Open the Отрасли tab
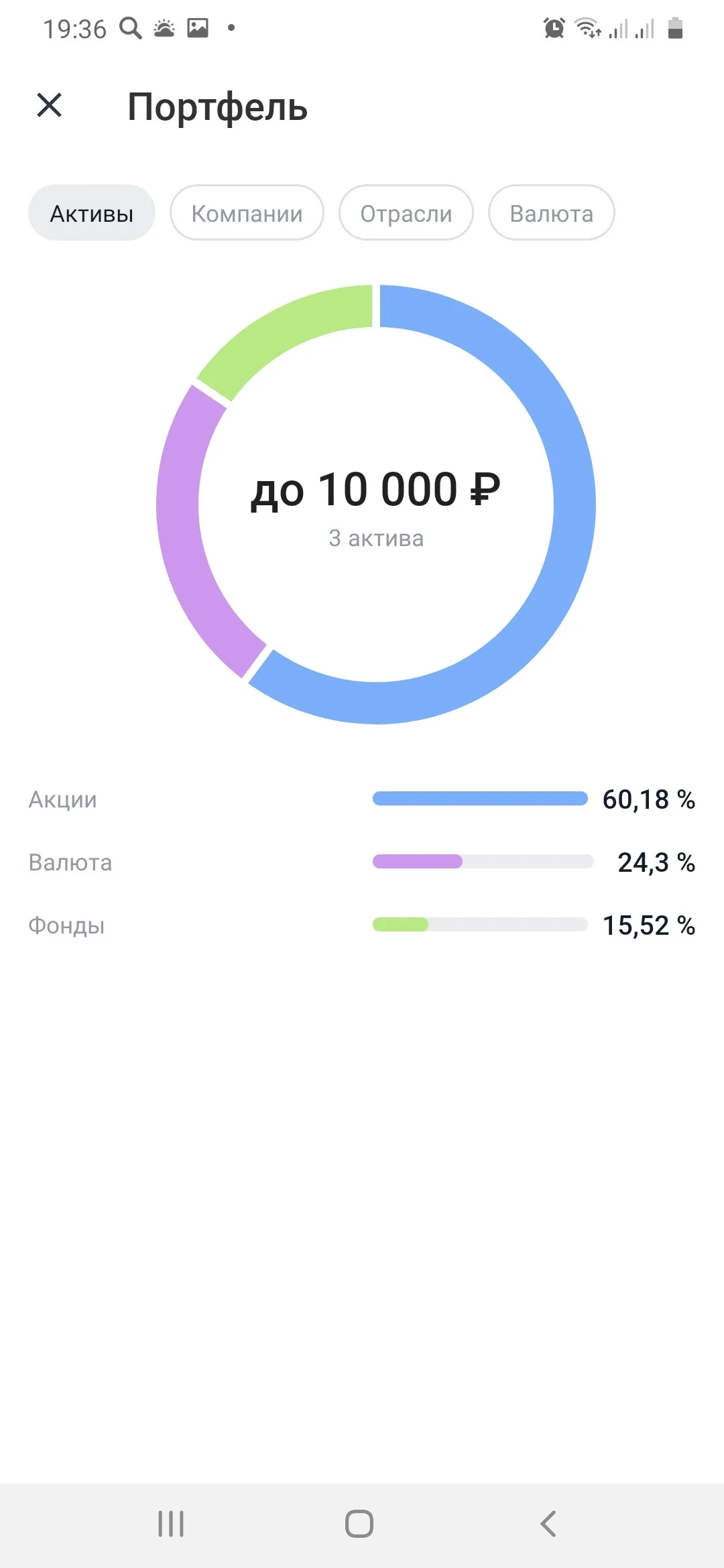Screen dimensions: 724x1568 click(x=406, y=213)
